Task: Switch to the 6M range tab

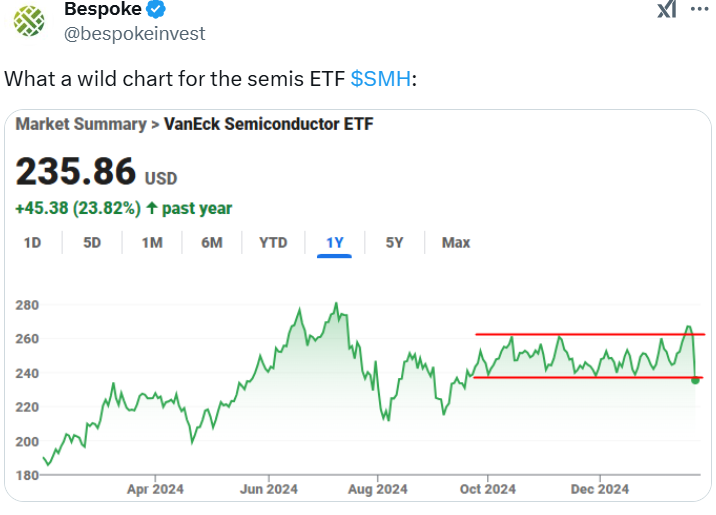Action: click(x=212, y=242)
